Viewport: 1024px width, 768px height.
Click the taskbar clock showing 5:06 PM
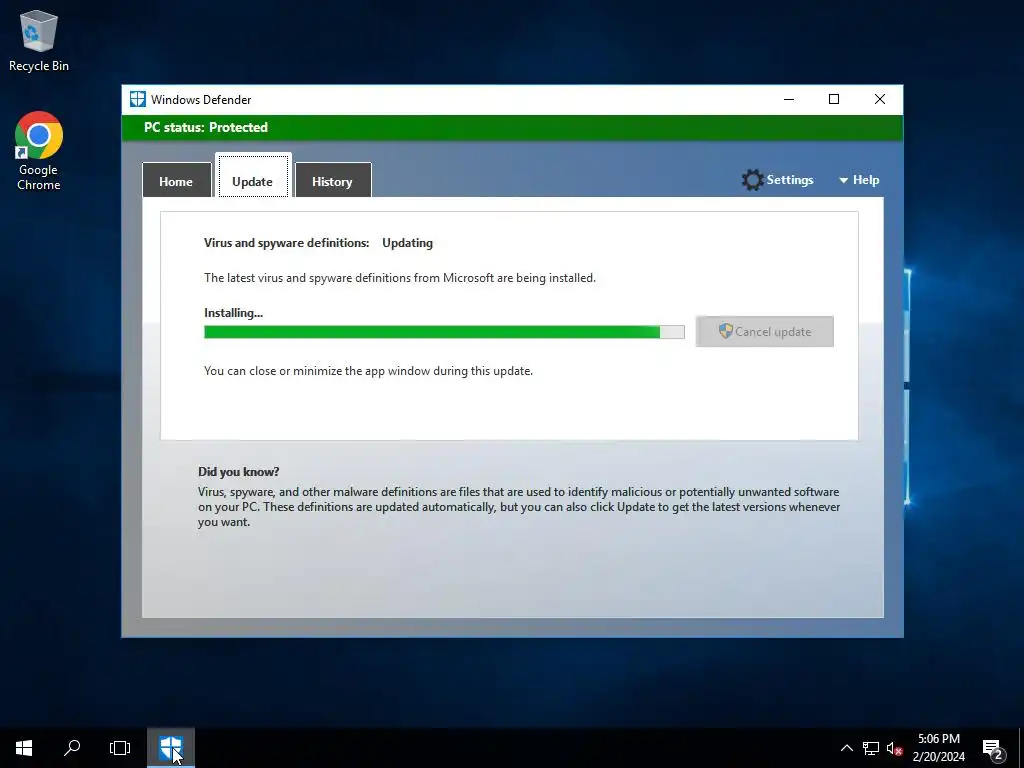938,748
